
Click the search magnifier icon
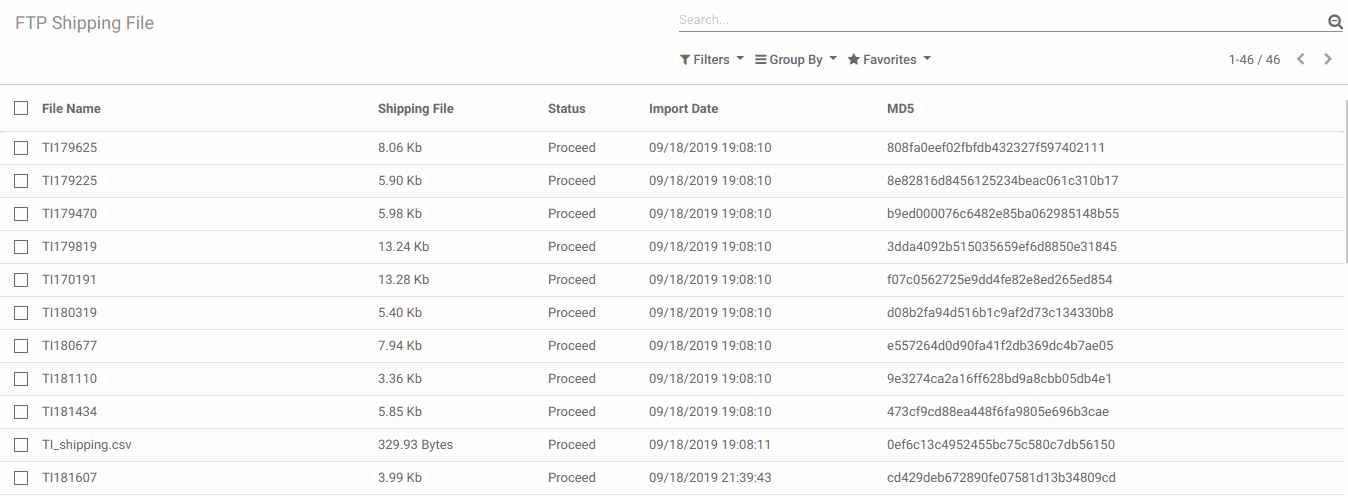click(1335, 21)
